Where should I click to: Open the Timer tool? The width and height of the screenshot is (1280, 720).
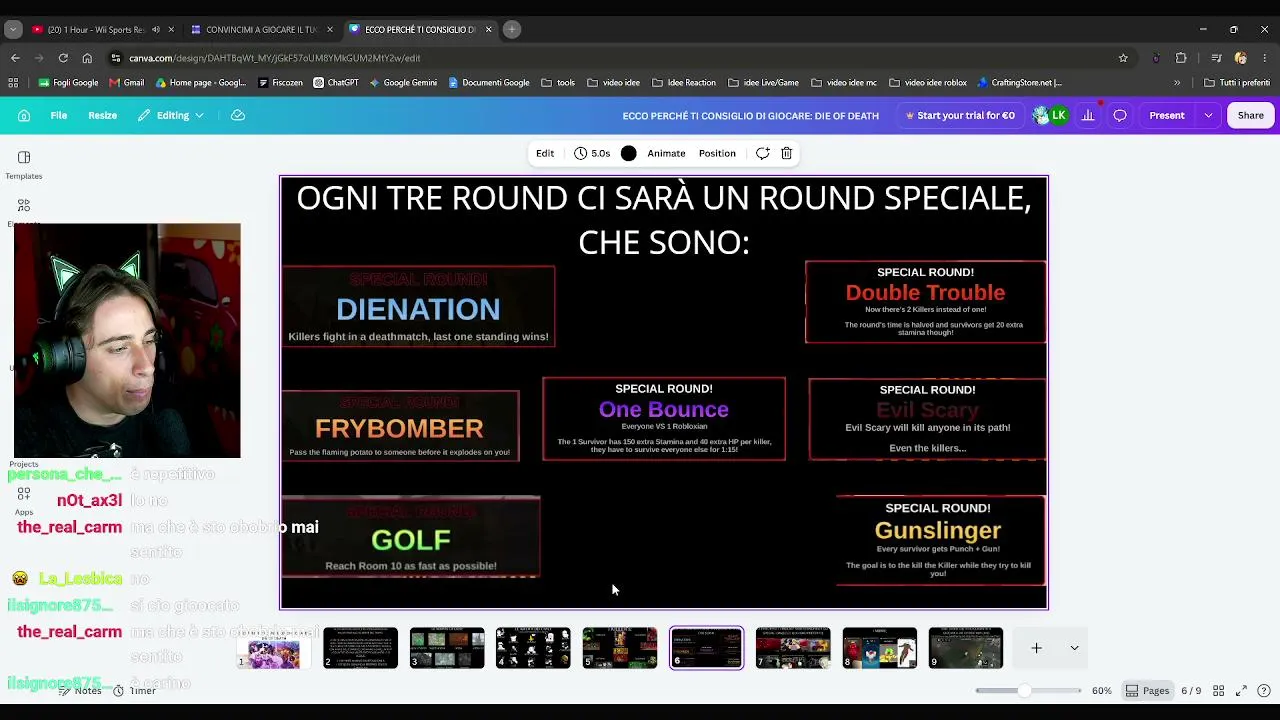[134, 691]
